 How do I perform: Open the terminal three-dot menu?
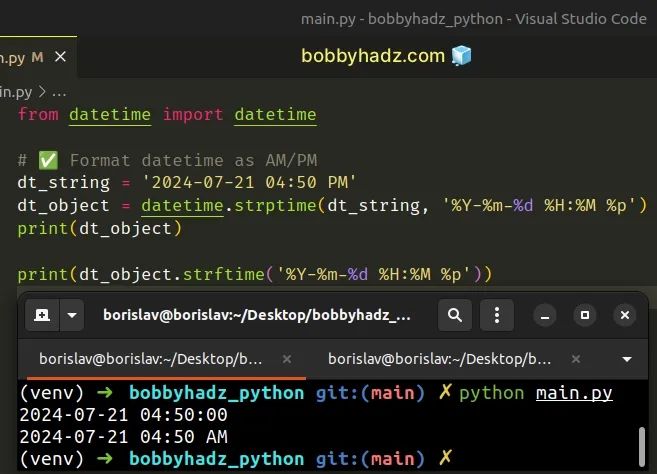(x=497, y=315)
